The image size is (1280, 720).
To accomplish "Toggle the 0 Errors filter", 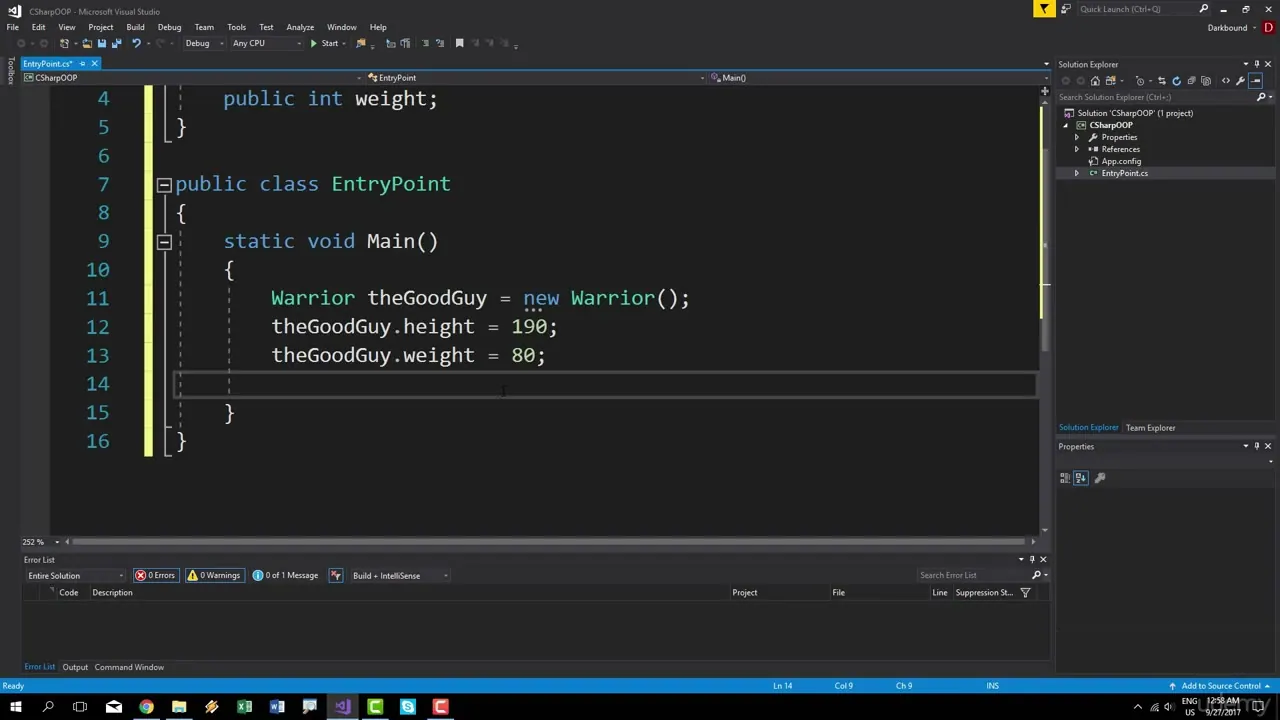I will pos(156,575).
